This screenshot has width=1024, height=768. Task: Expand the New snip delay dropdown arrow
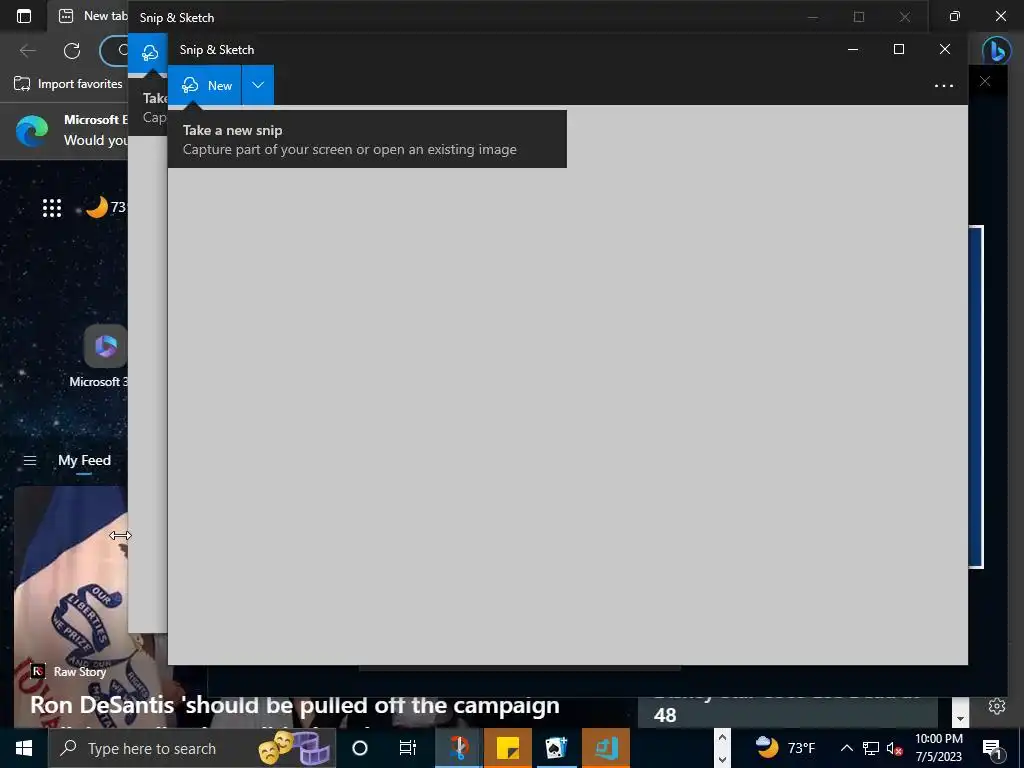[x=258, y=86]
